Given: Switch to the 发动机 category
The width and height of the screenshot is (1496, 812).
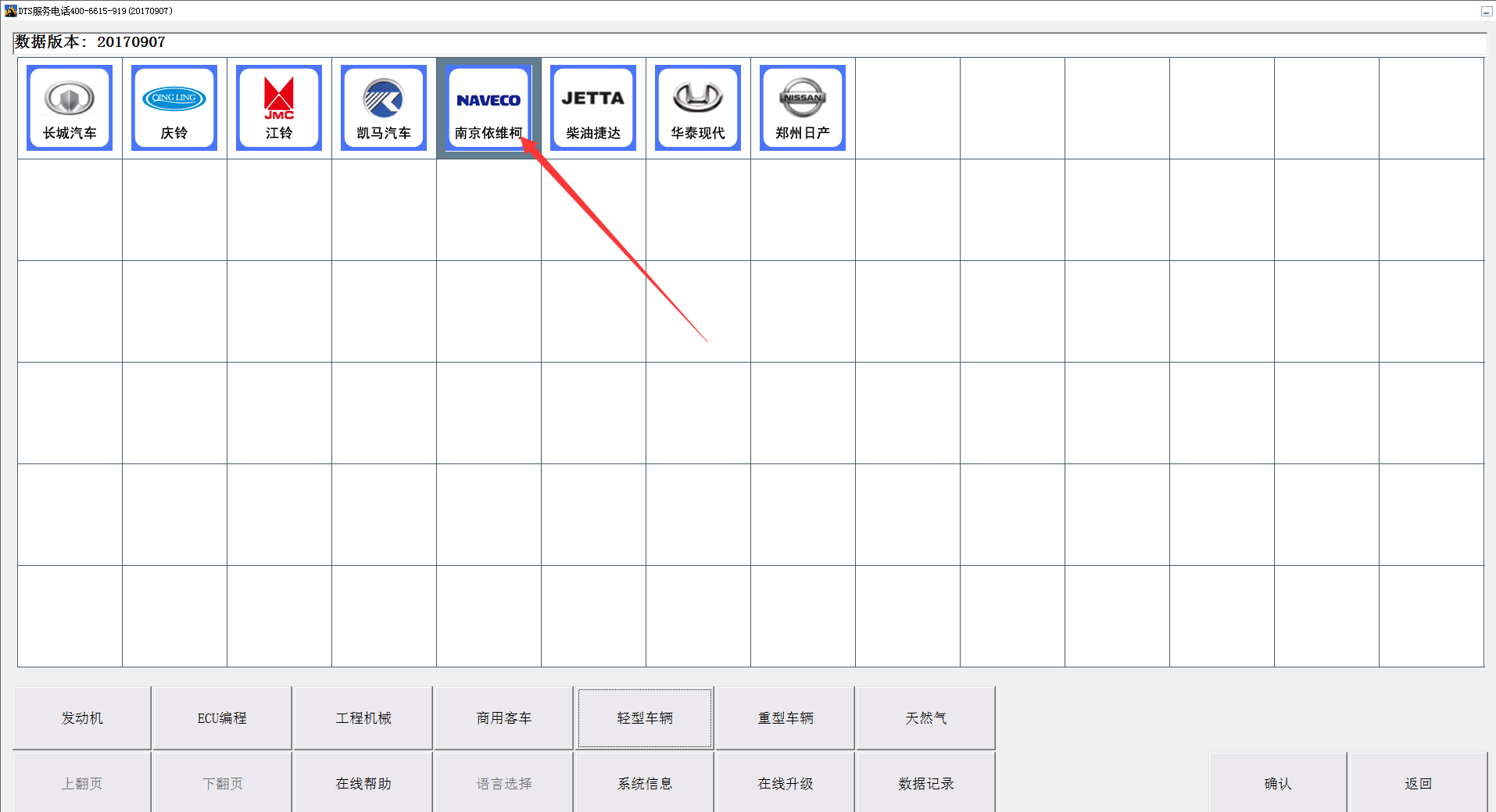Looking at the screenshot, I should click(82, 718).
